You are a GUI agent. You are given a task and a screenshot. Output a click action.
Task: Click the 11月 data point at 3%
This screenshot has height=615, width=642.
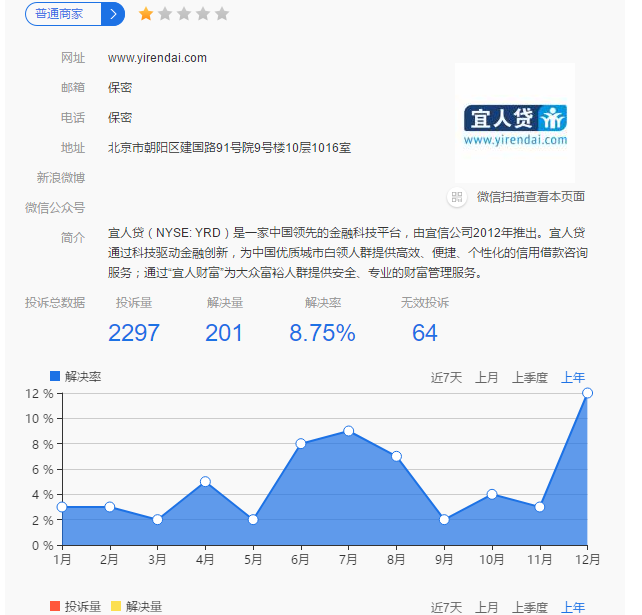point(540,507)
